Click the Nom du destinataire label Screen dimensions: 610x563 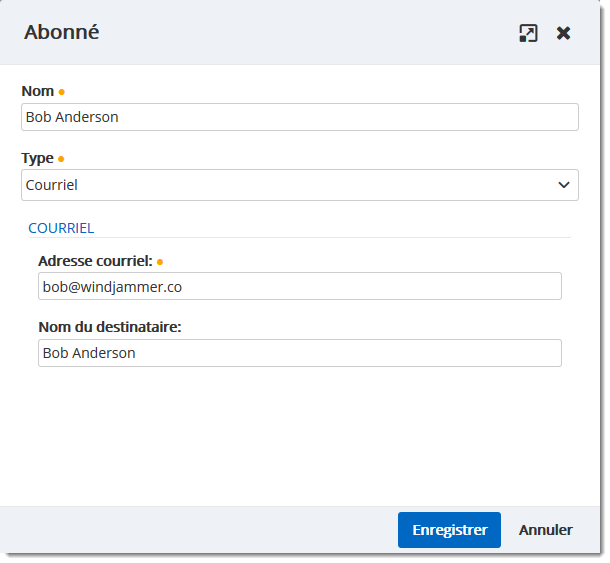click(109, 327)
